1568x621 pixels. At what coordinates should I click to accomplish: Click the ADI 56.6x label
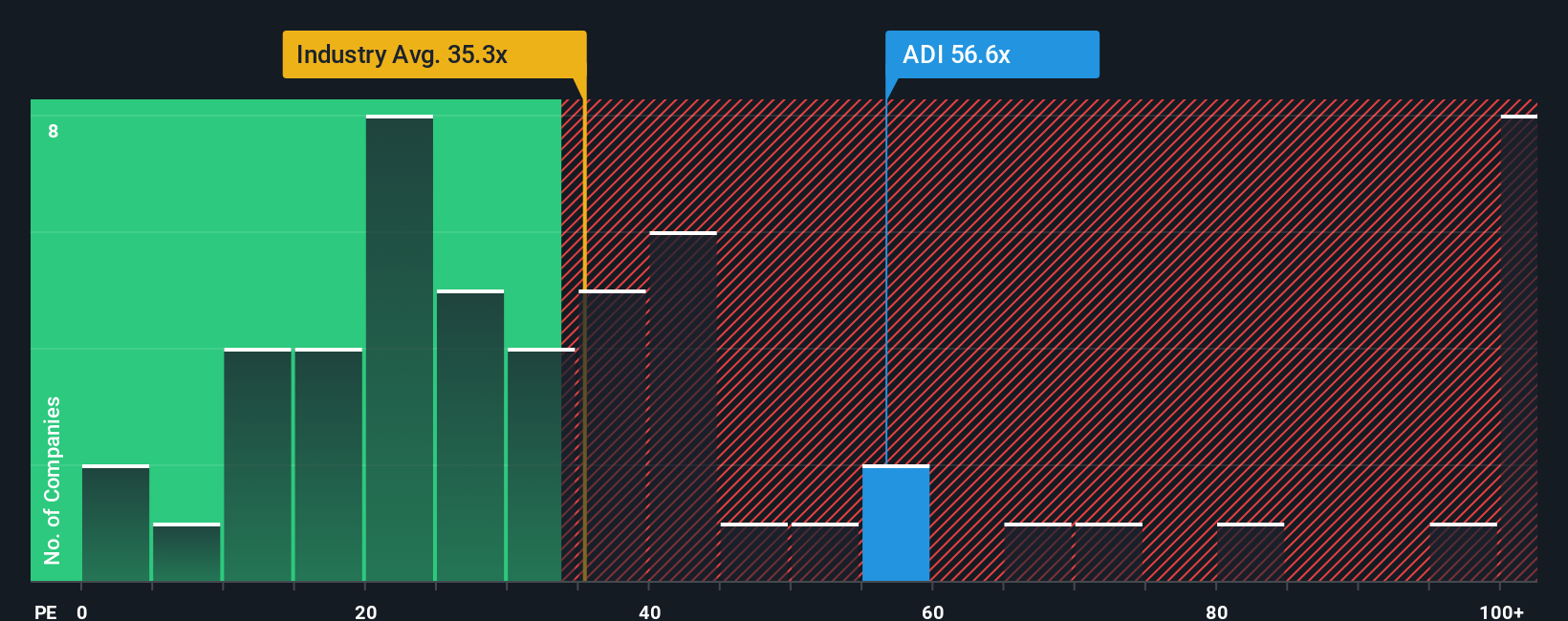click(991, 54)
